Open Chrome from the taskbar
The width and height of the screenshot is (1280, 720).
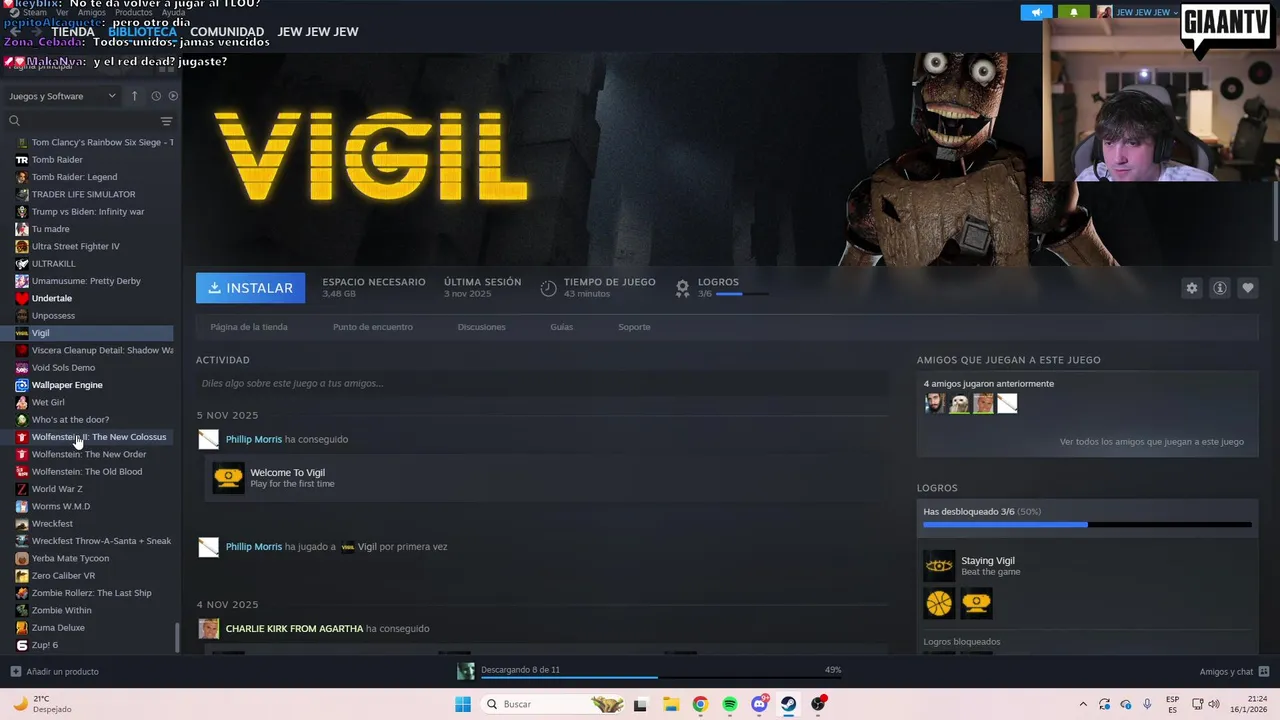(700, 704)
